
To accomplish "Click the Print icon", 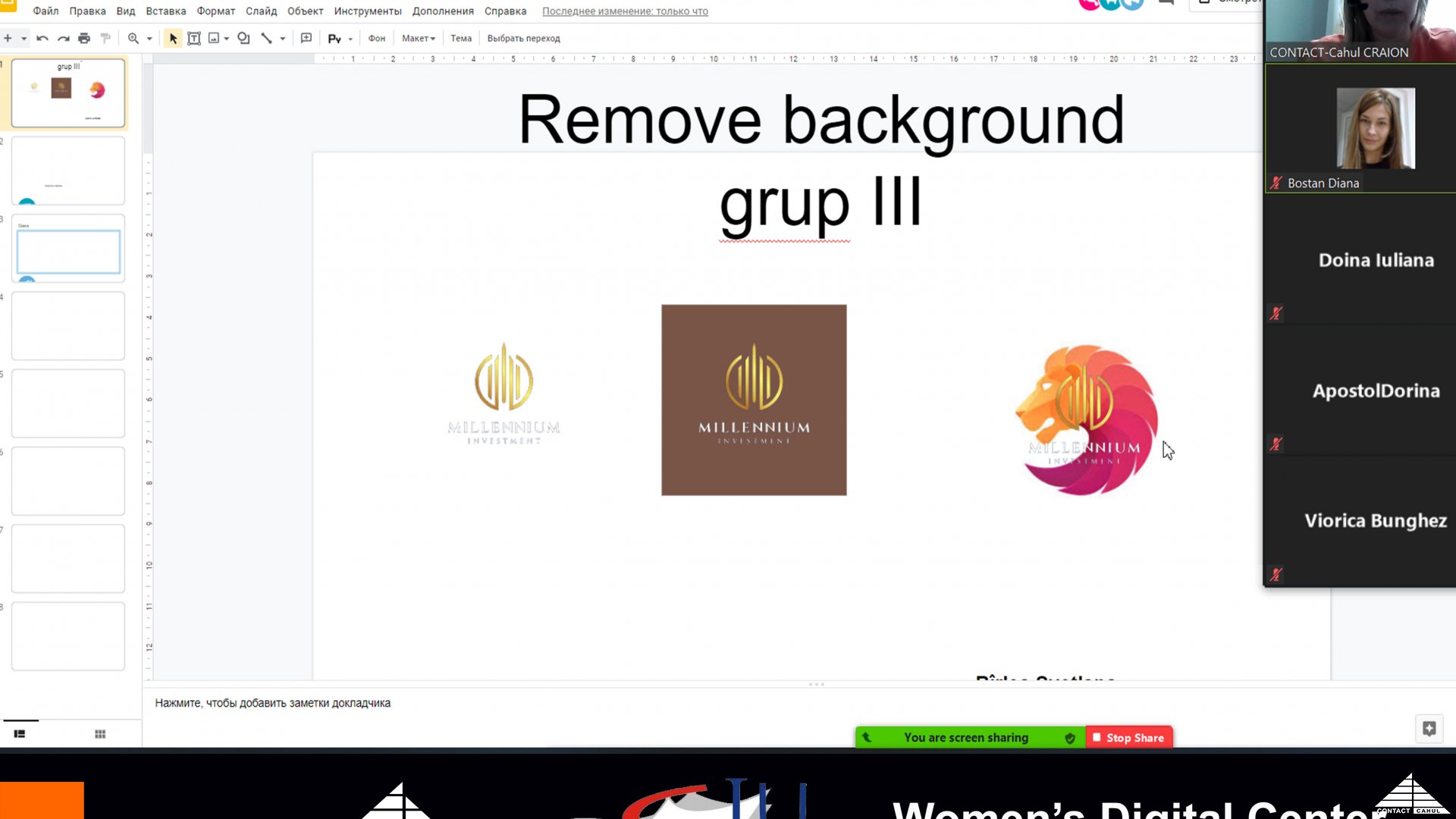I will [84, 38].
